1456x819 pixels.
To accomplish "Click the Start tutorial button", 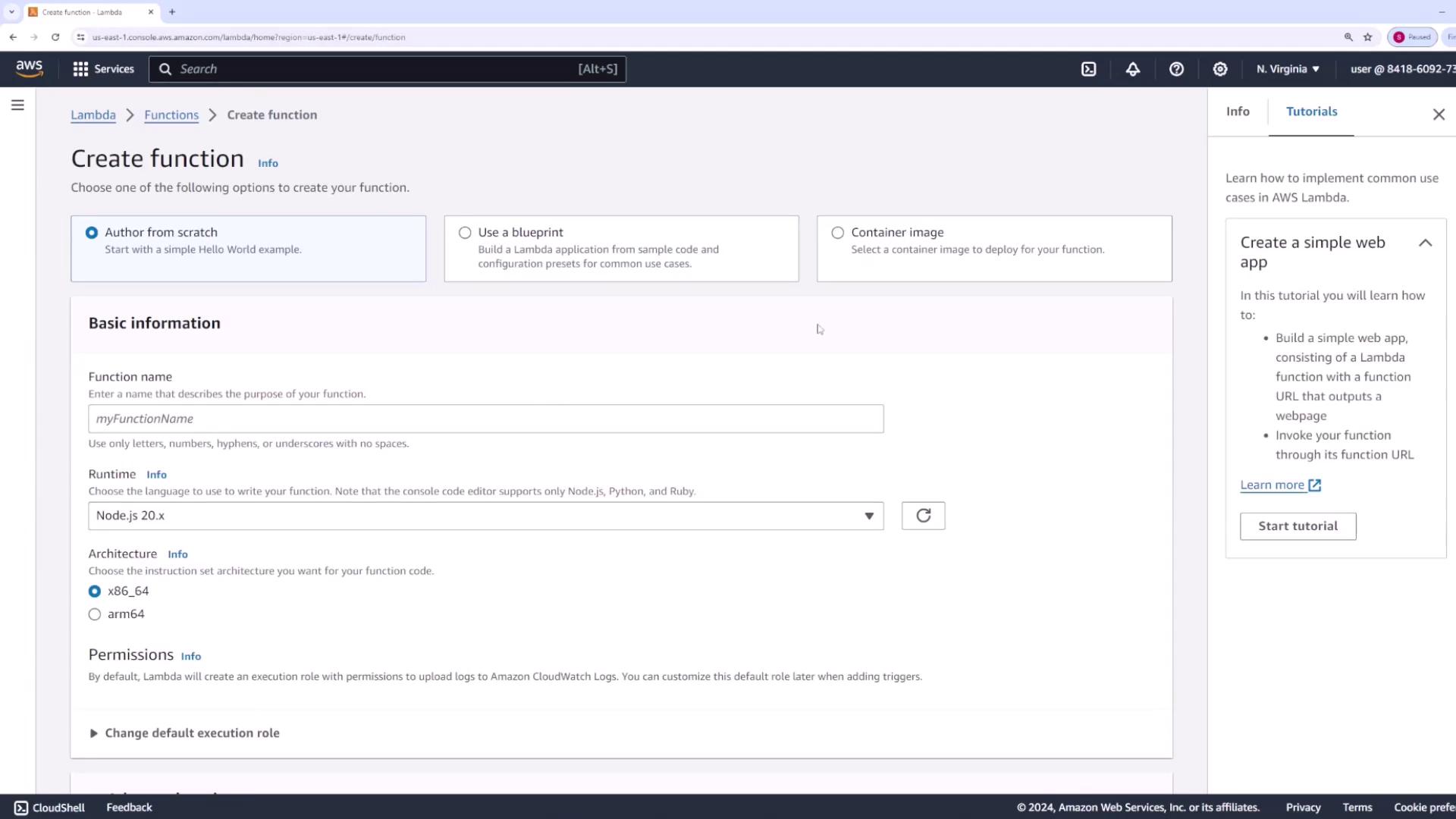I will pyautogui.click(x=1298, y=526).
